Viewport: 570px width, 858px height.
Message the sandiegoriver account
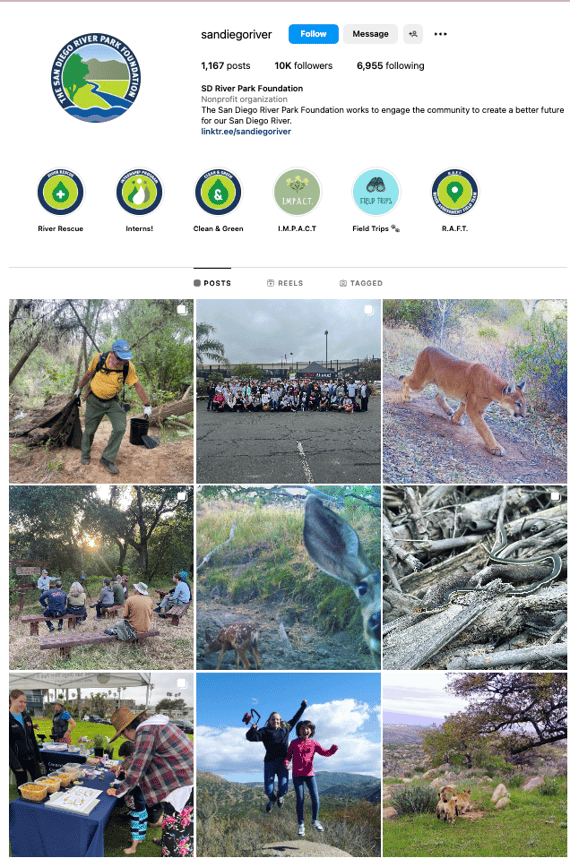(370, 34)
